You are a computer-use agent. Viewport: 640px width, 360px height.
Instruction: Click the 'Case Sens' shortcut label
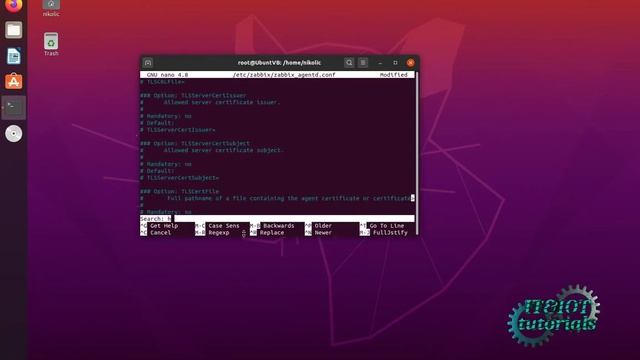pyautogui.click(x=224, y=226)
